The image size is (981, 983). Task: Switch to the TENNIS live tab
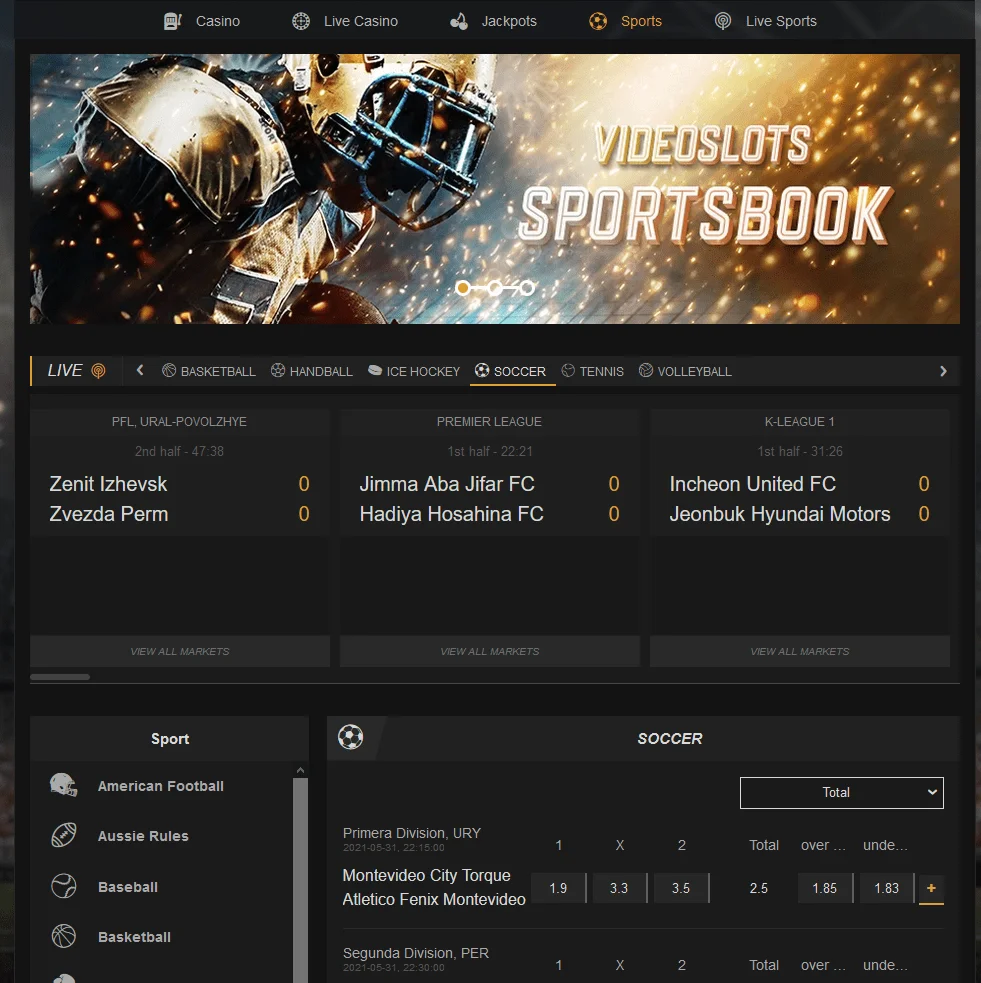coord(592,371)
